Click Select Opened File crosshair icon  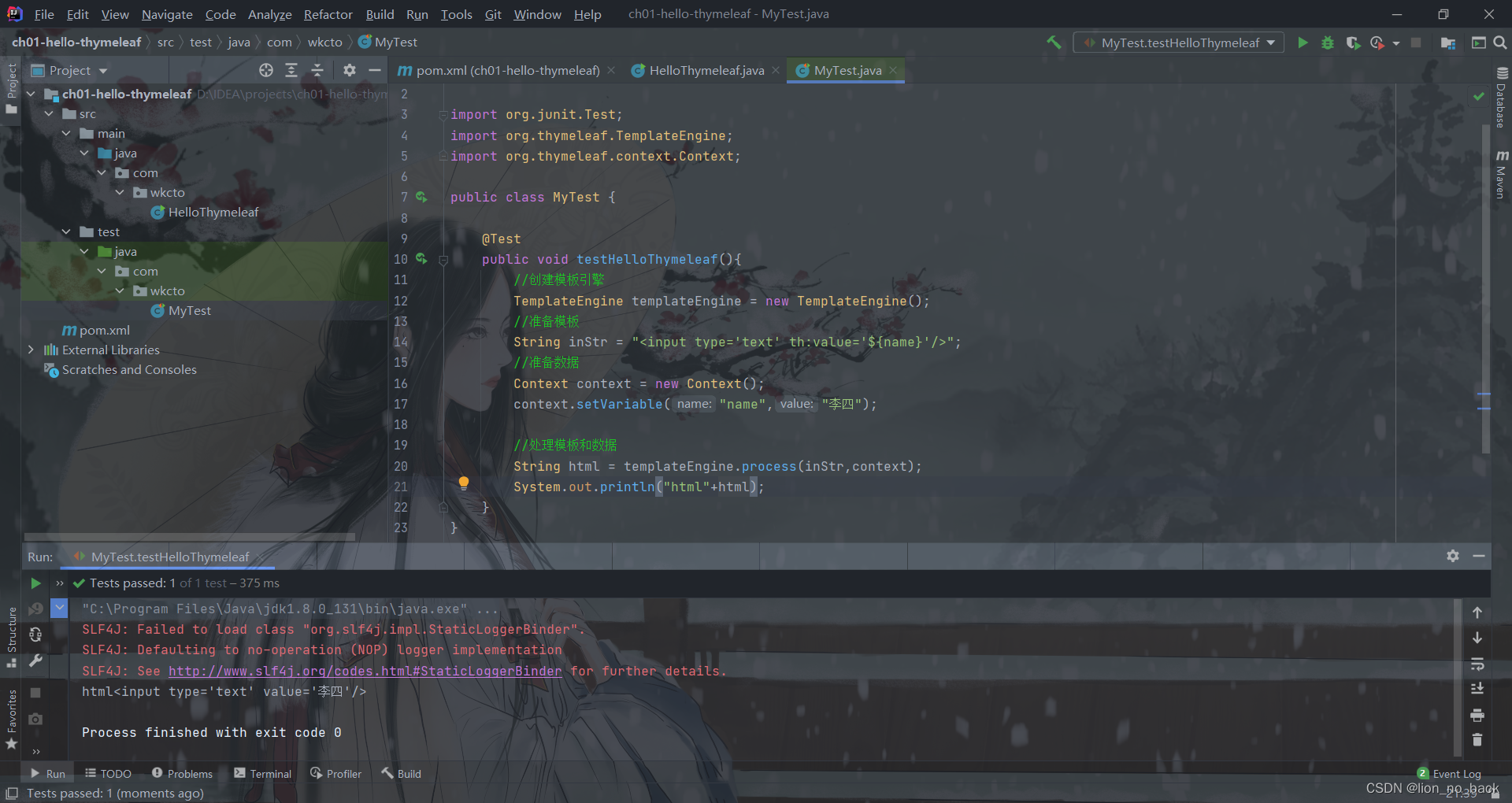pyautogui.click(x=266, y=70)
